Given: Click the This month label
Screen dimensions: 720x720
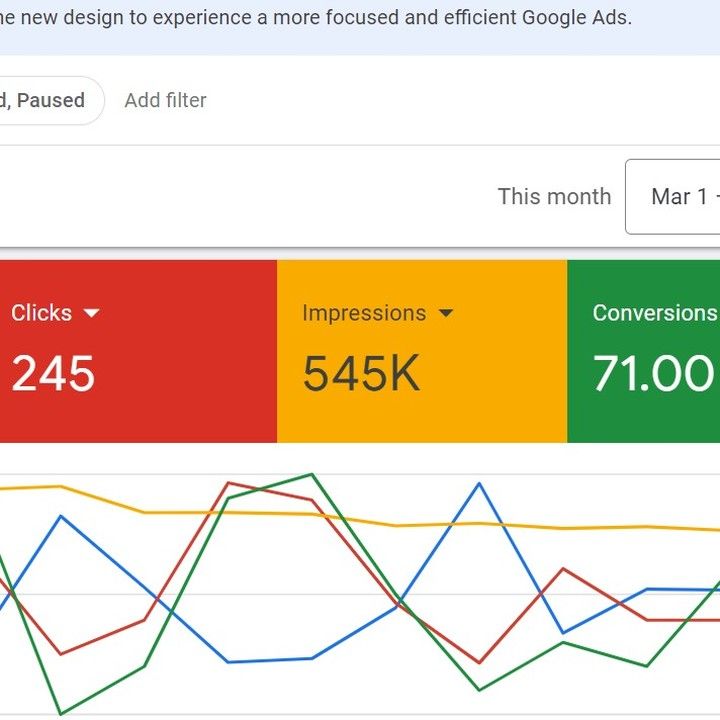Looking at the screenshot, I should tap(554, 196).
